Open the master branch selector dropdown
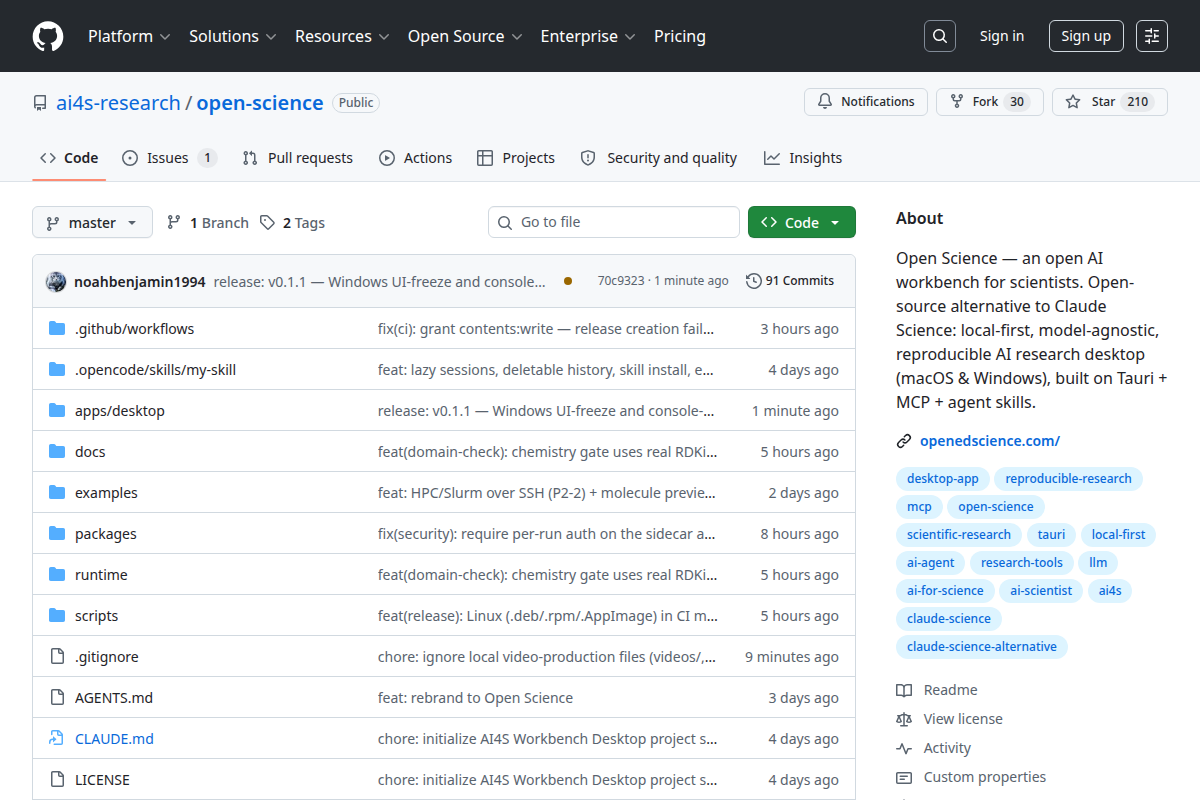Viewport: 1200px width, 800px height. (x=92, y=222)
